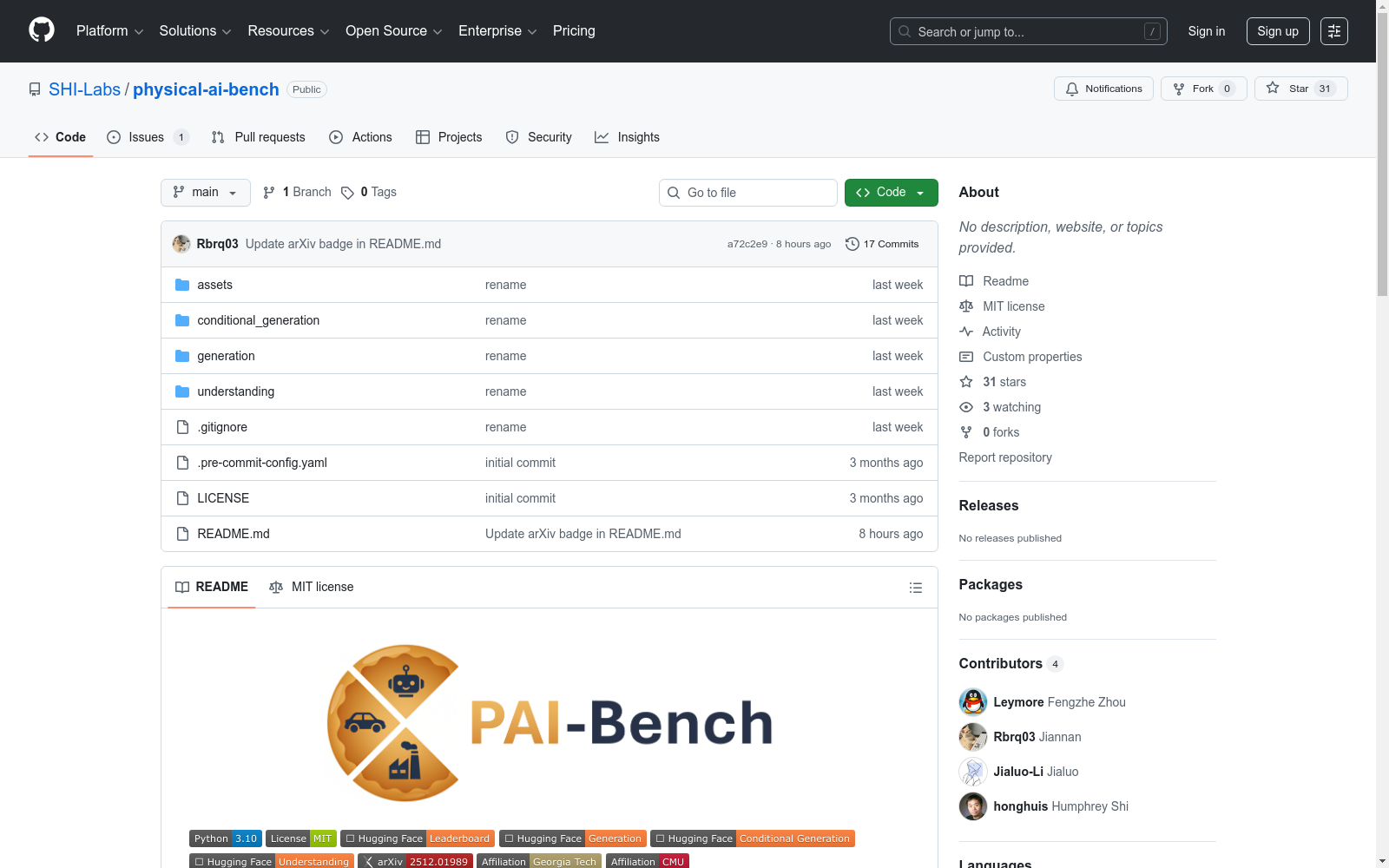Click the Sign up button

1278,31
